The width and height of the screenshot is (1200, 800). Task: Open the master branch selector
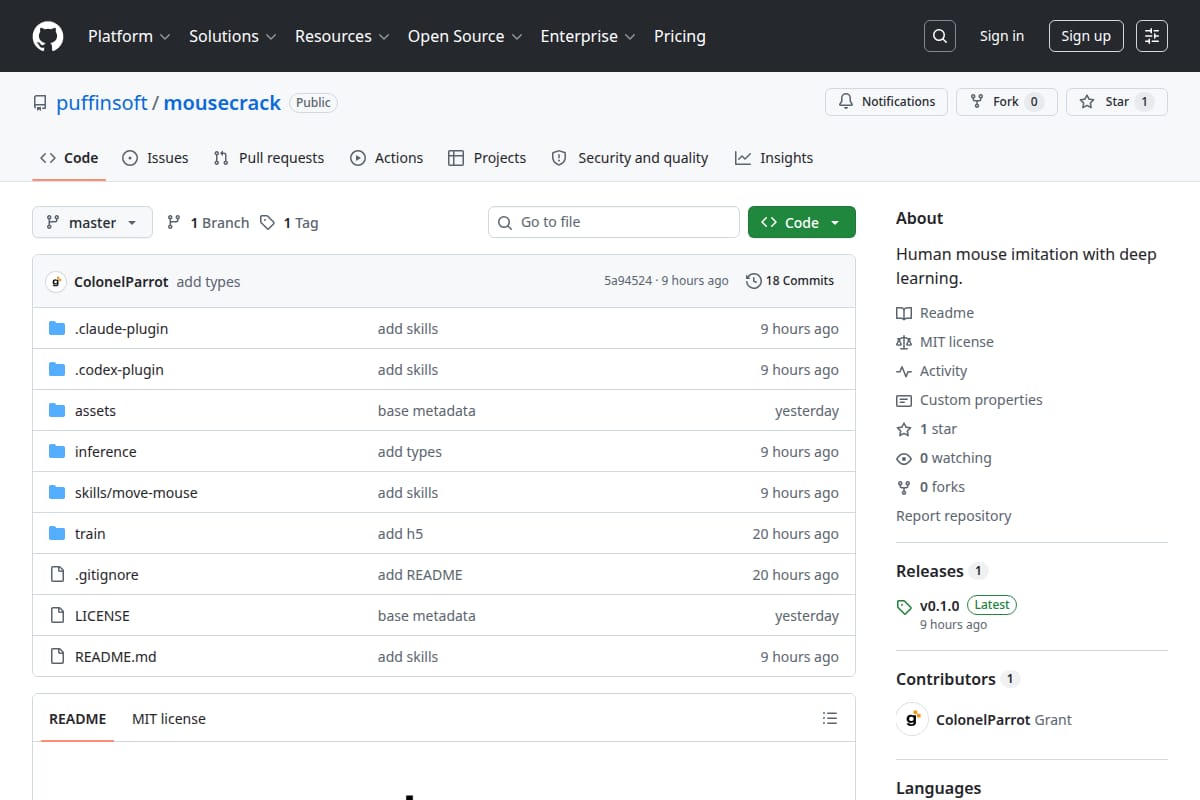pos(92,223)
